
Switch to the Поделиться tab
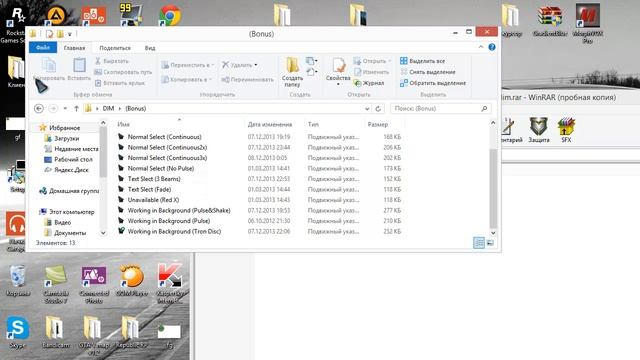115,48
